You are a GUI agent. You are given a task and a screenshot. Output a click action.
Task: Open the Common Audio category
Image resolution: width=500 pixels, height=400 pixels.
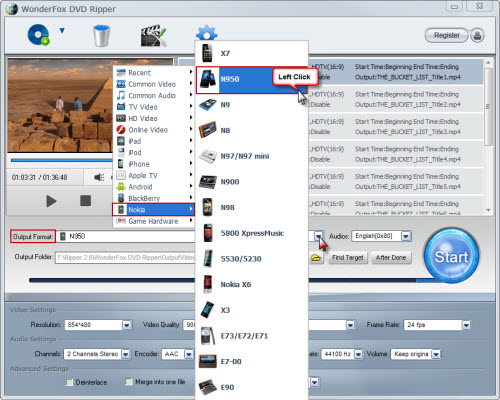click(x=154, y=95)
